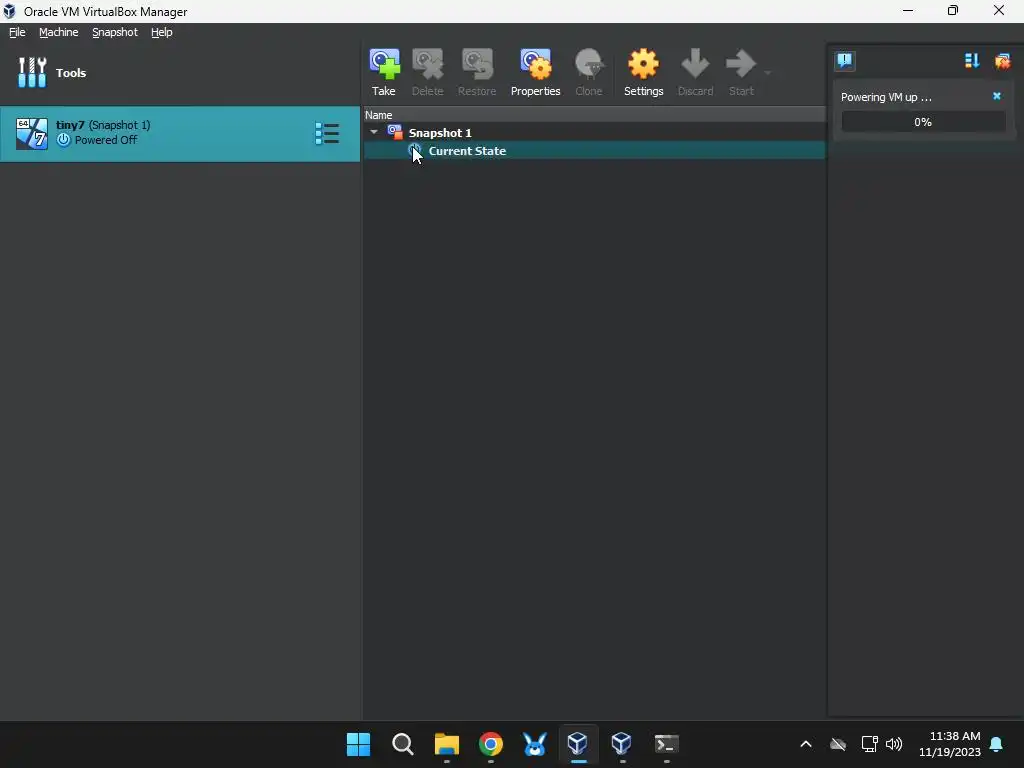
Task: Click the Powered Off status text
Action: click(106, 140)
